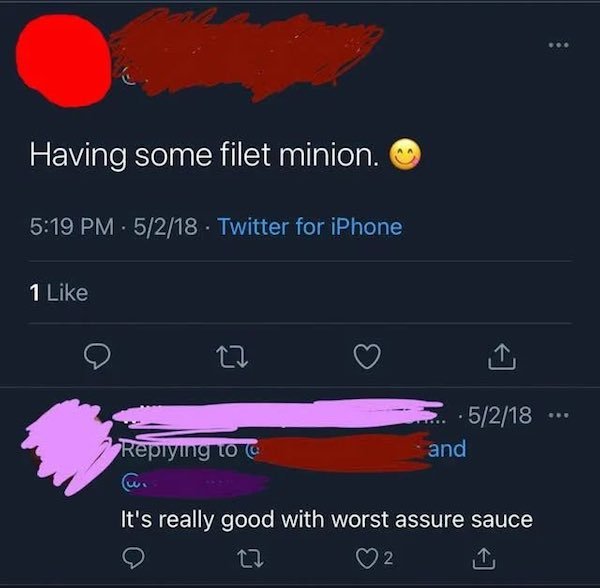The image size is (600, 588).
Task: Like the main tweet with the heart icon
Action: click(367, 356)
